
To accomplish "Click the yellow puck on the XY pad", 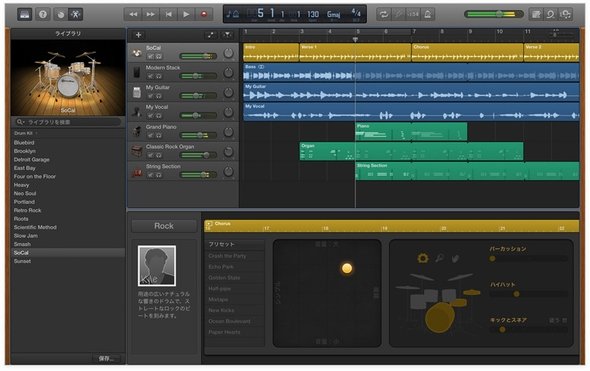I will (x=347, y=268).
